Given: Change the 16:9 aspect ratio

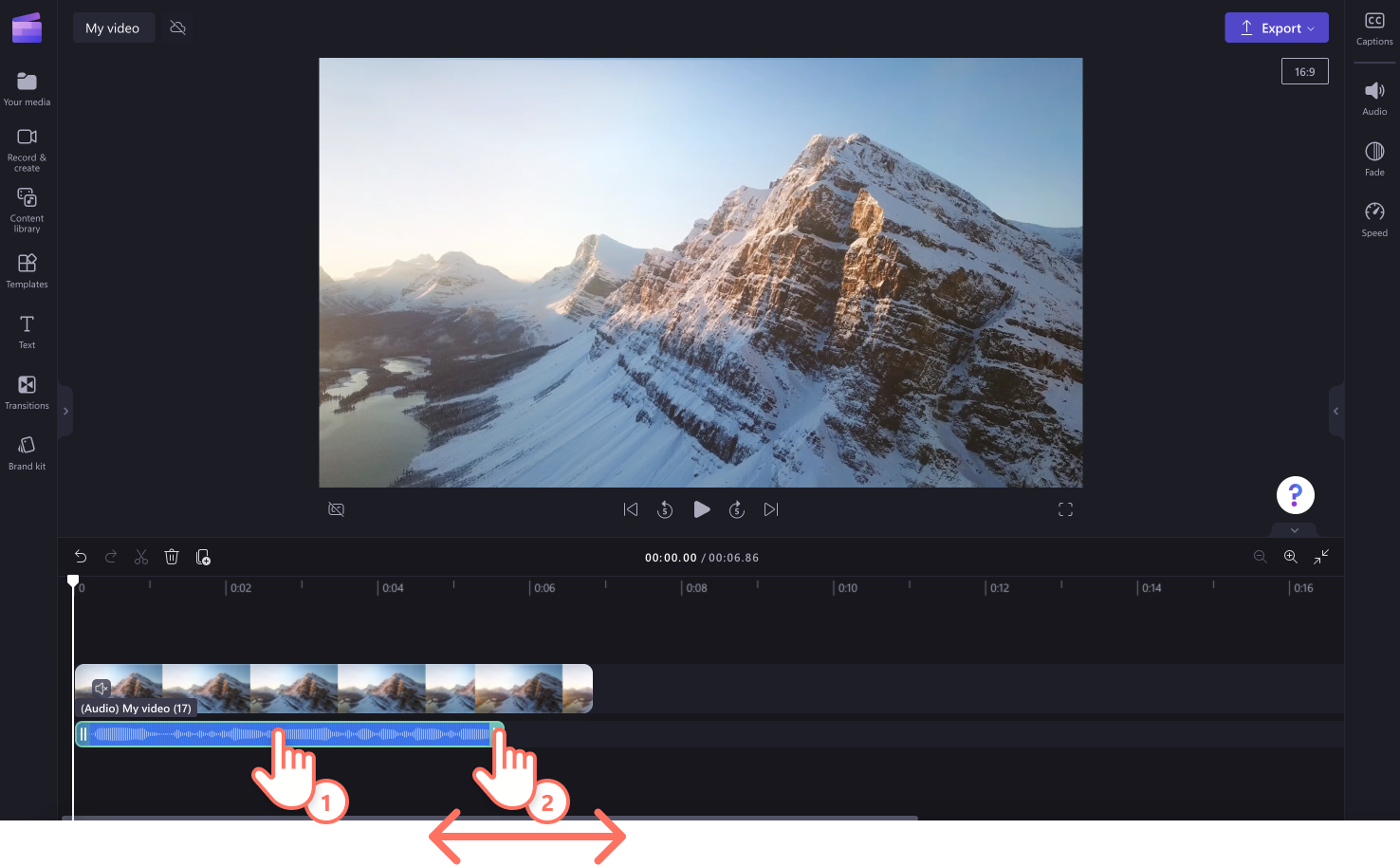Looking at the screenshot, I should 1305,71.
